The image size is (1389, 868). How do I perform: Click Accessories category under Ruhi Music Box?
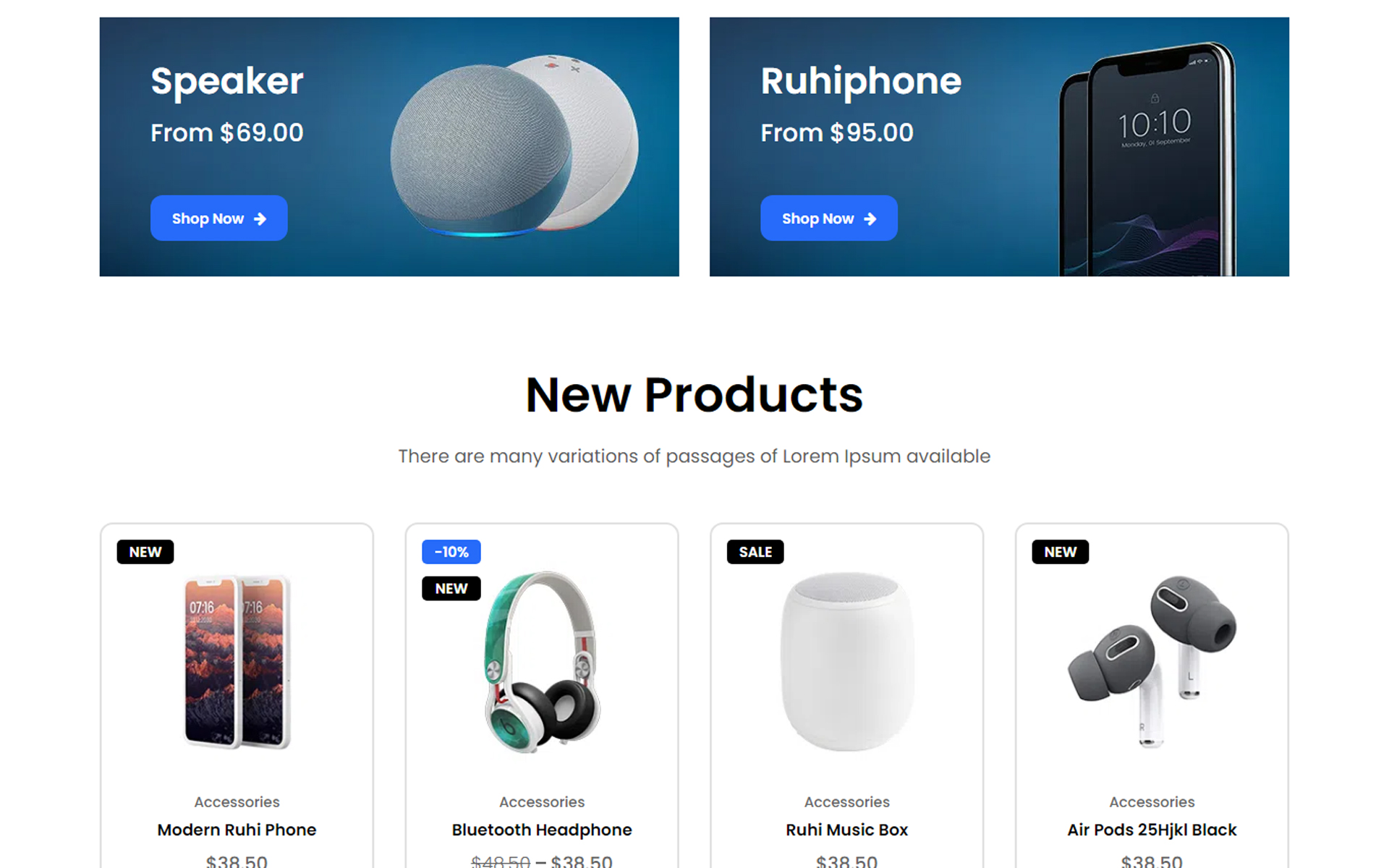[846, 801]
